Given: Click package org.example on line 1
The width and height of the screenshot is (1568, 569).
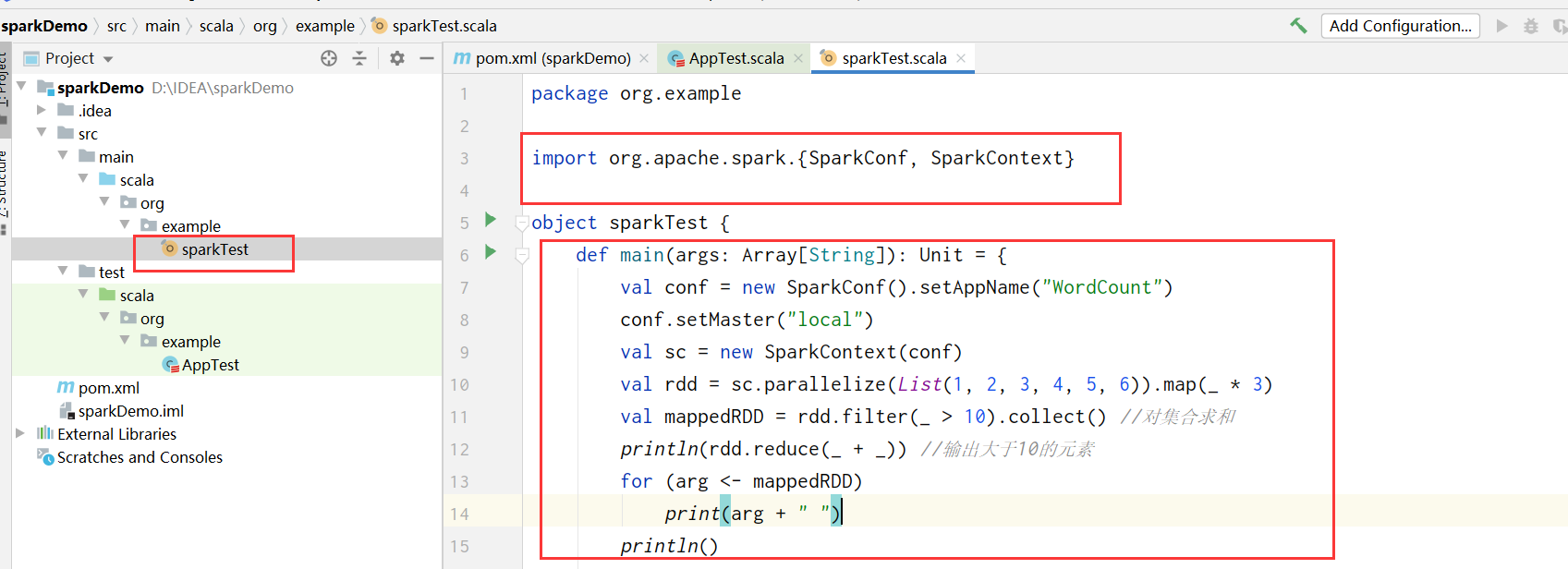Looking at the screenshot, I should coord(636,93).
